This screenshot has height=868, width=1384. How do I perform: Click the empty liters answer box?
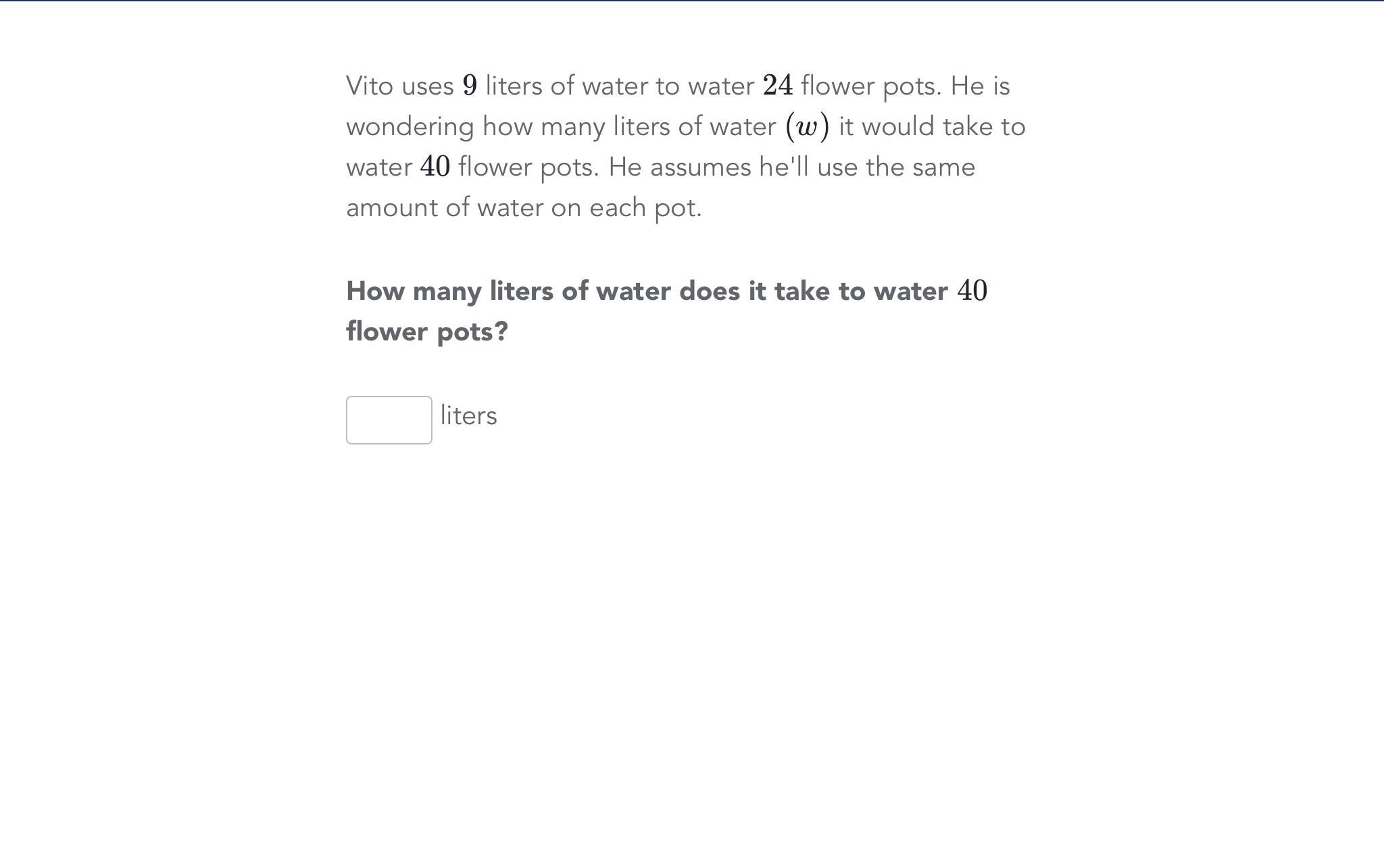point(389,420)
